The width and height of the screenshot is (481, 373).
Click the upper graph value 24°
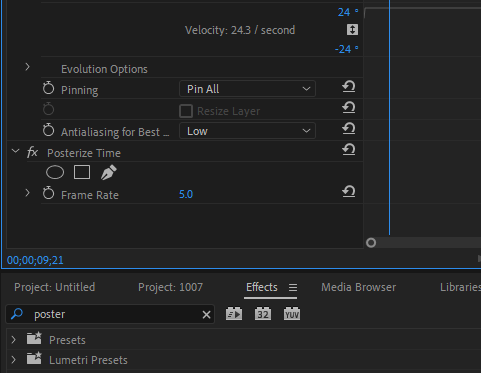(x=348, y=12)
